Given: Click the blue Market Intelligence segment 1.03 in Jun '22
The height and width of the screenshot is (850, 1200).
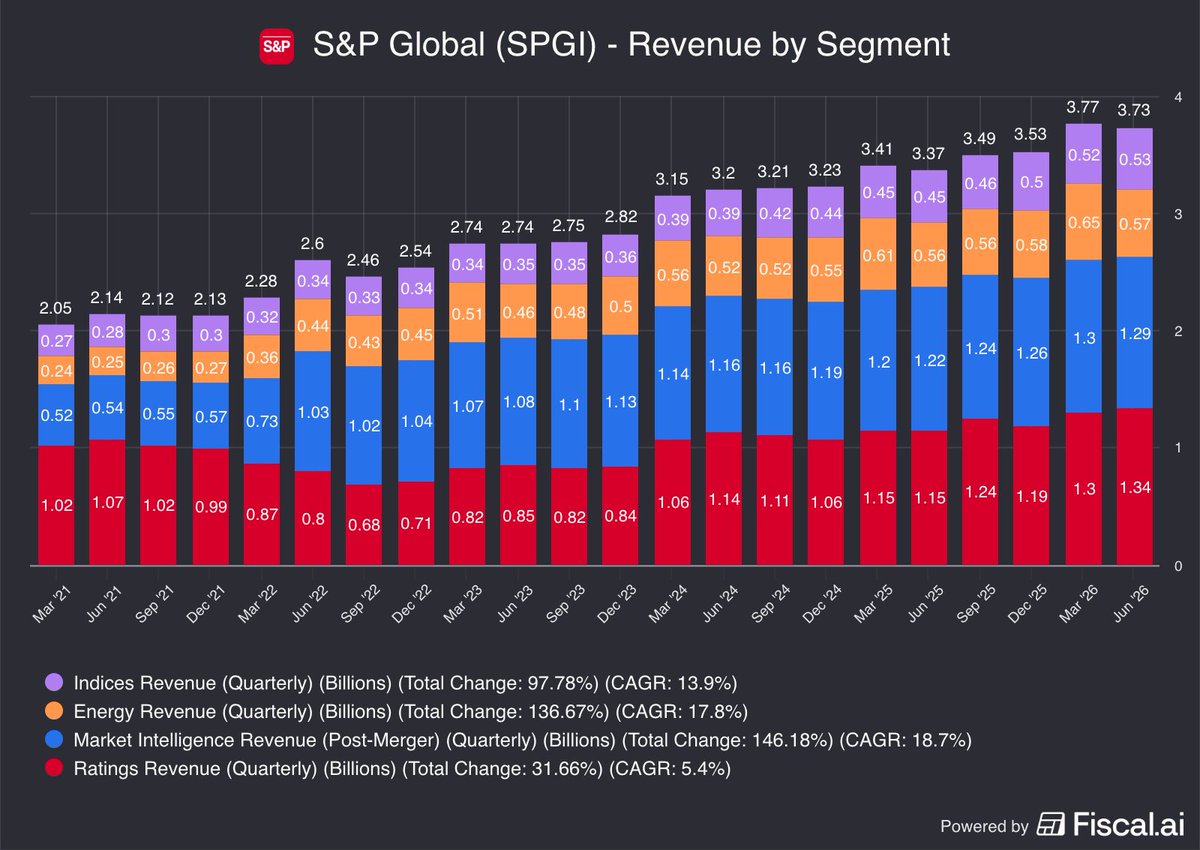Looking at the screenshot, I should [313, 411].
